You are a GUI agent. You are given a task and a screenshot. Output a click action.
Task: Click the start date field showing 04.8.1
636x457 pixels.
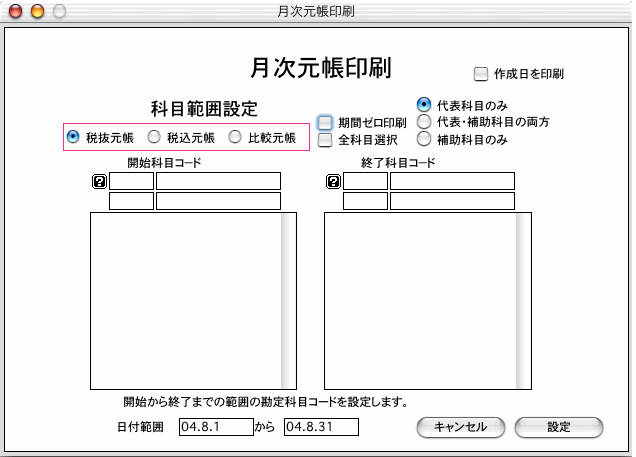coord(214,427)
